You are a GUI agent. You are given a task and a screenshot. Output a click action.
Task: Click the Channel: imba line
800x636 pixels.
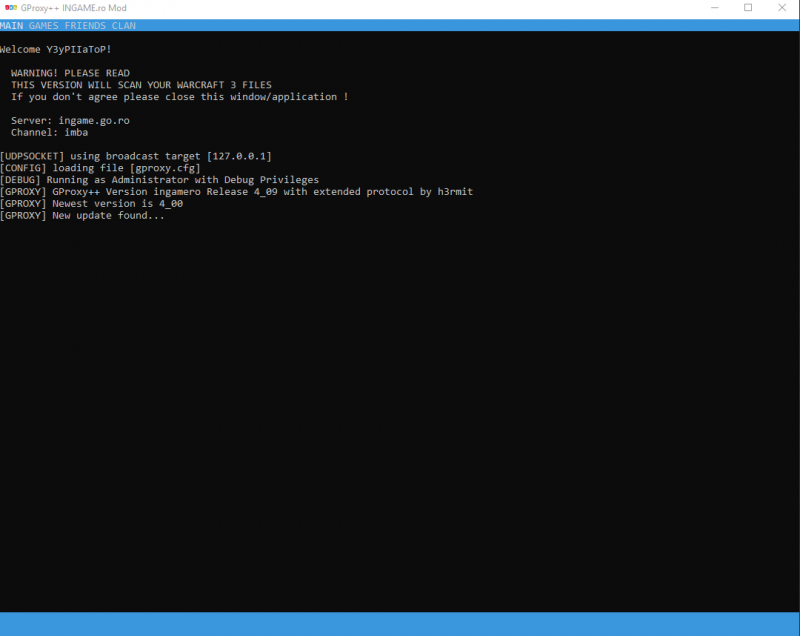click(x=49, y=132)
